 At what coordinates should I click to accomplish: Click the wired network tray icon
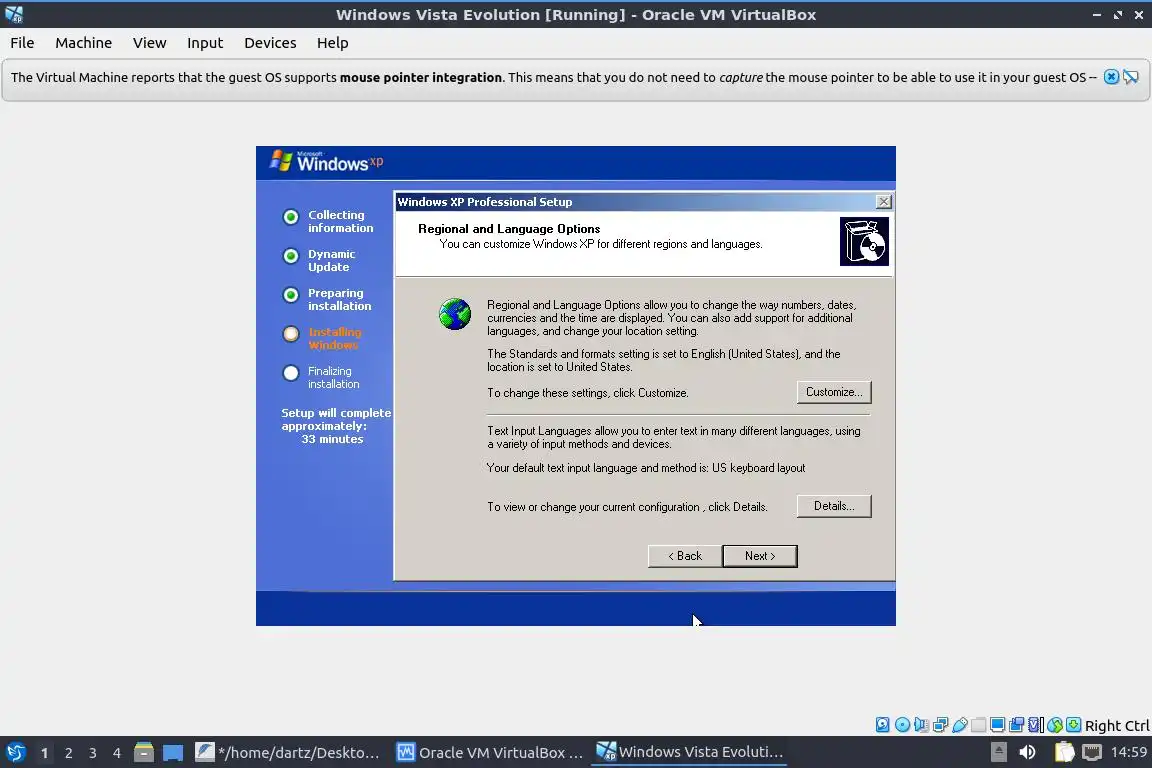click(1092, 752)
